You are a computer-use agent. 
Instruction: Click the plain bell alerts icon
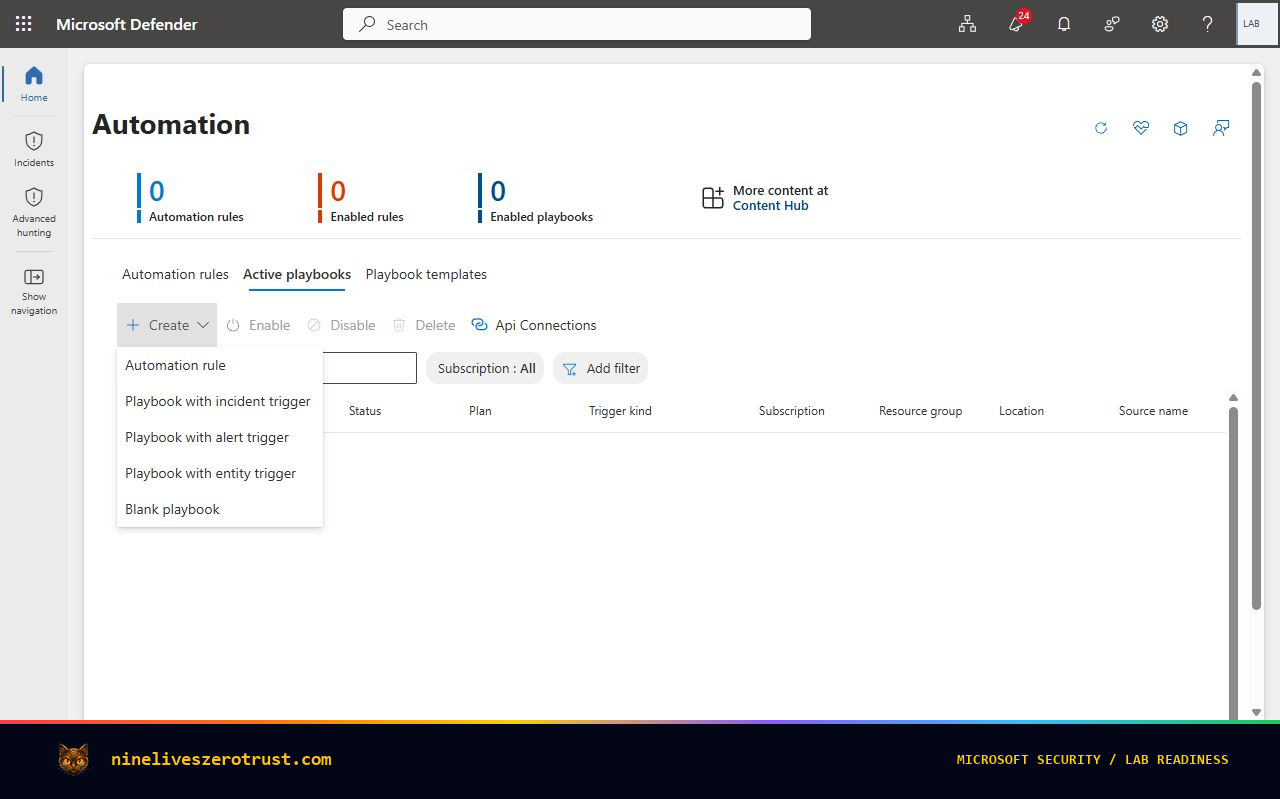click(1064, 24)
